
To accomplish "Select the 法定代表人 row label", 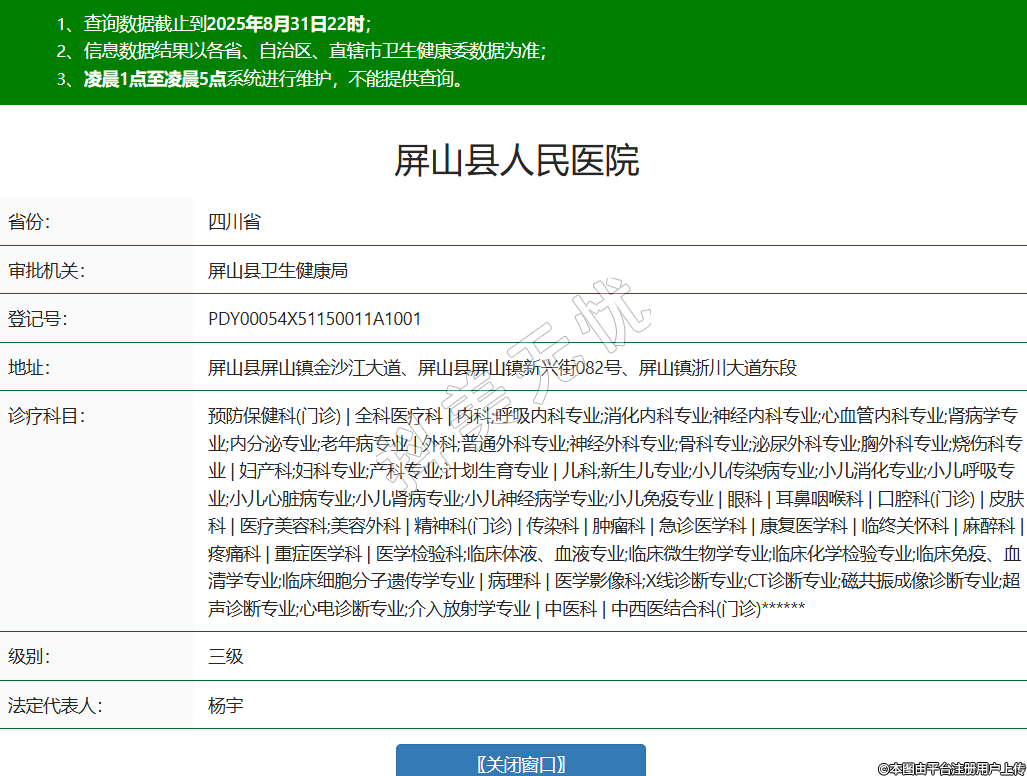I will pyautogui.click(x=55, y=705).
